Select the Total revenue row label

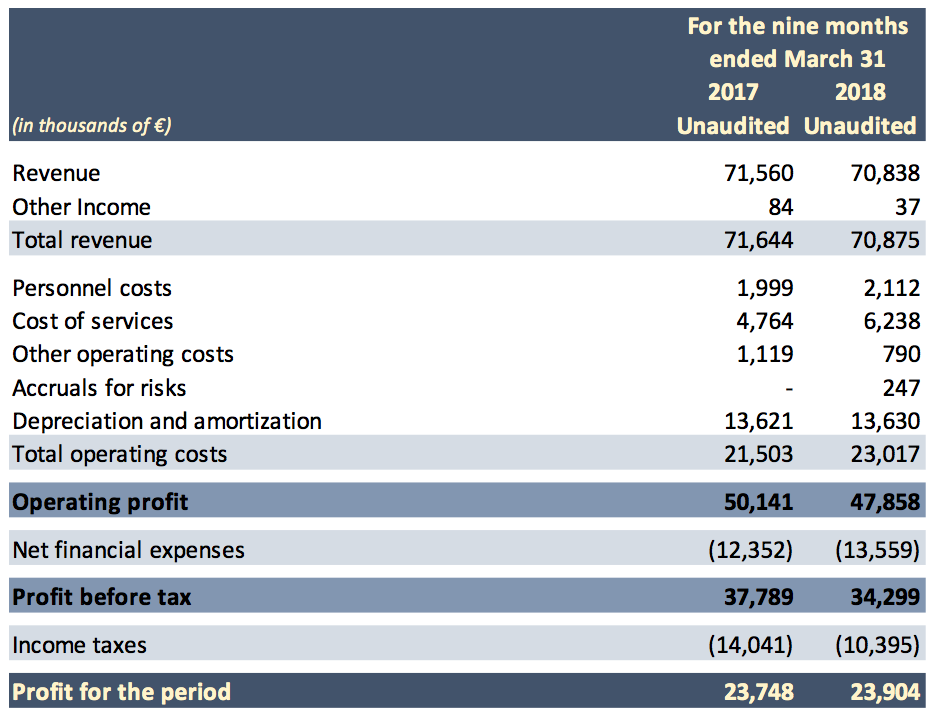[x=82, y=240]
